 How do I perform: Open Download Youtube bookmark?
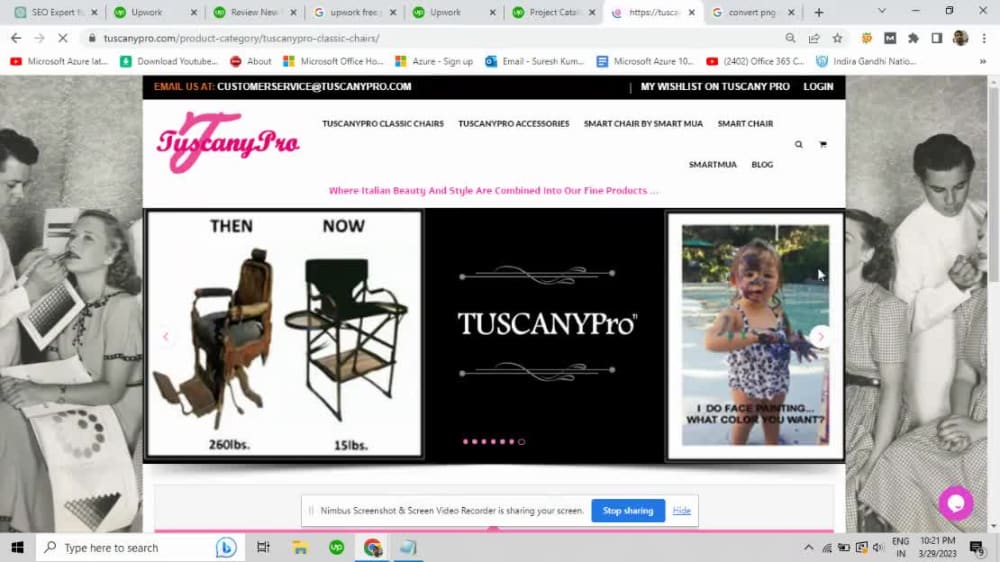pos(170,61)
